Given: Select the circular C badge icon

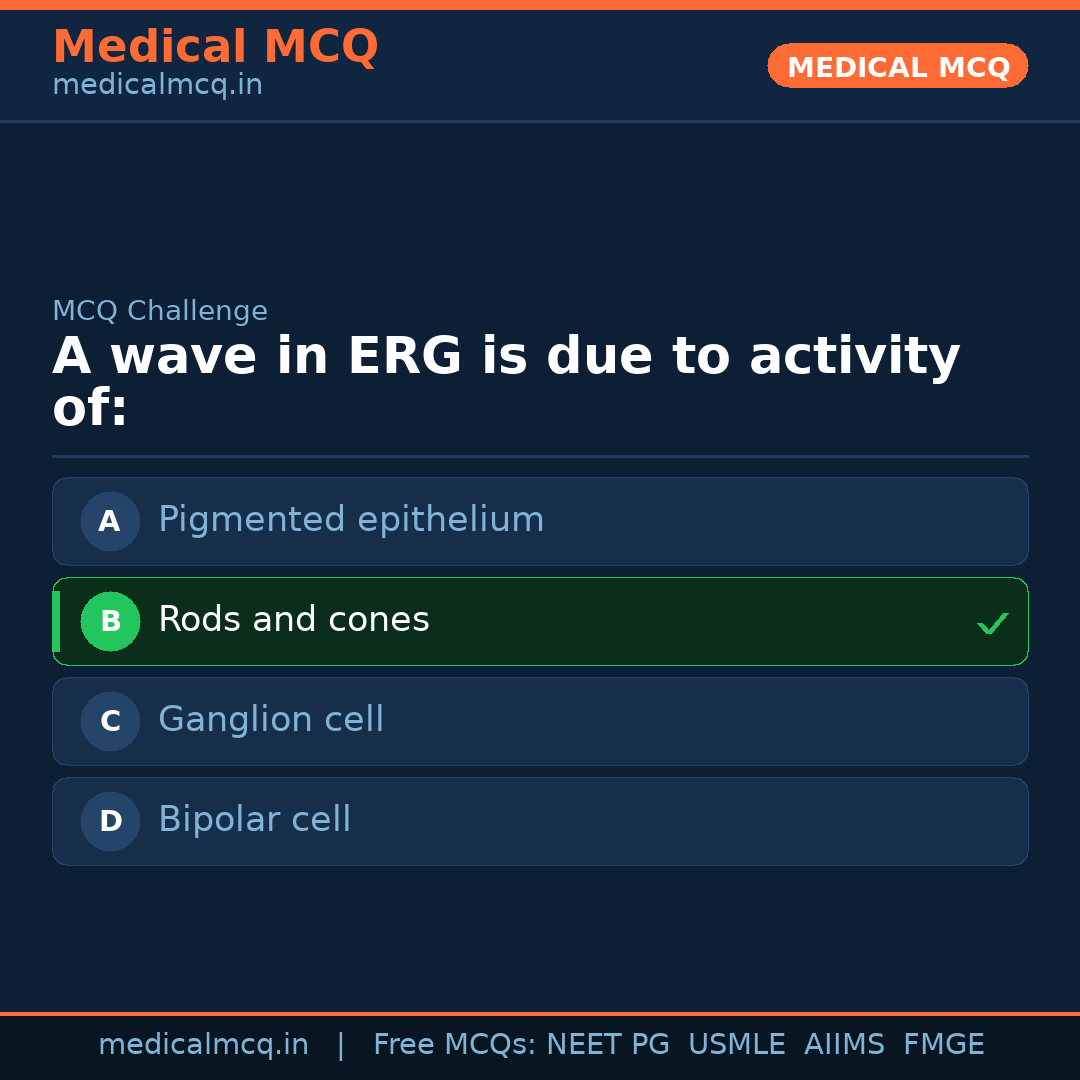Looking at the screenshot, I should (110, 721).
